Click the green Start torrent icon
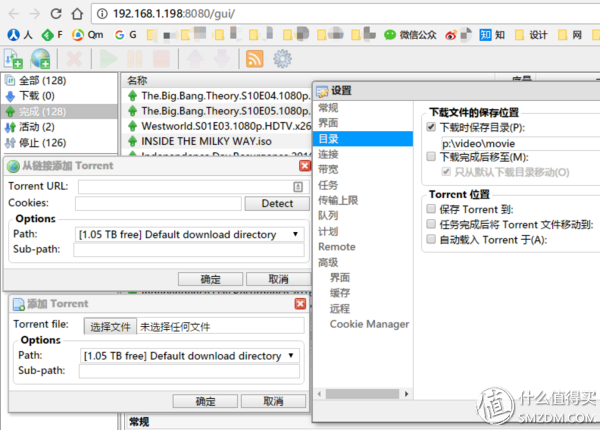 coord(108,59)
